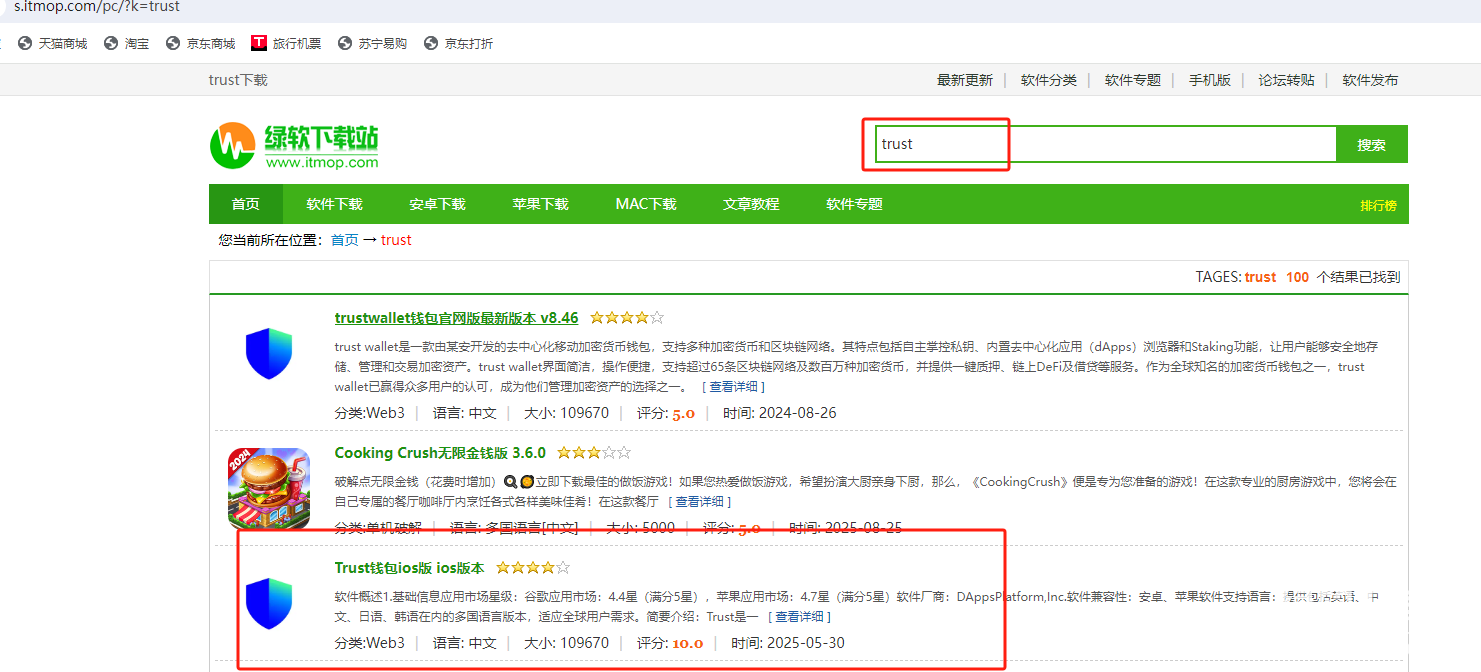The height and width of the screenshot is (672, 1481).
Task: Open the 最新更新 top menu link
Action: [964, 80]
